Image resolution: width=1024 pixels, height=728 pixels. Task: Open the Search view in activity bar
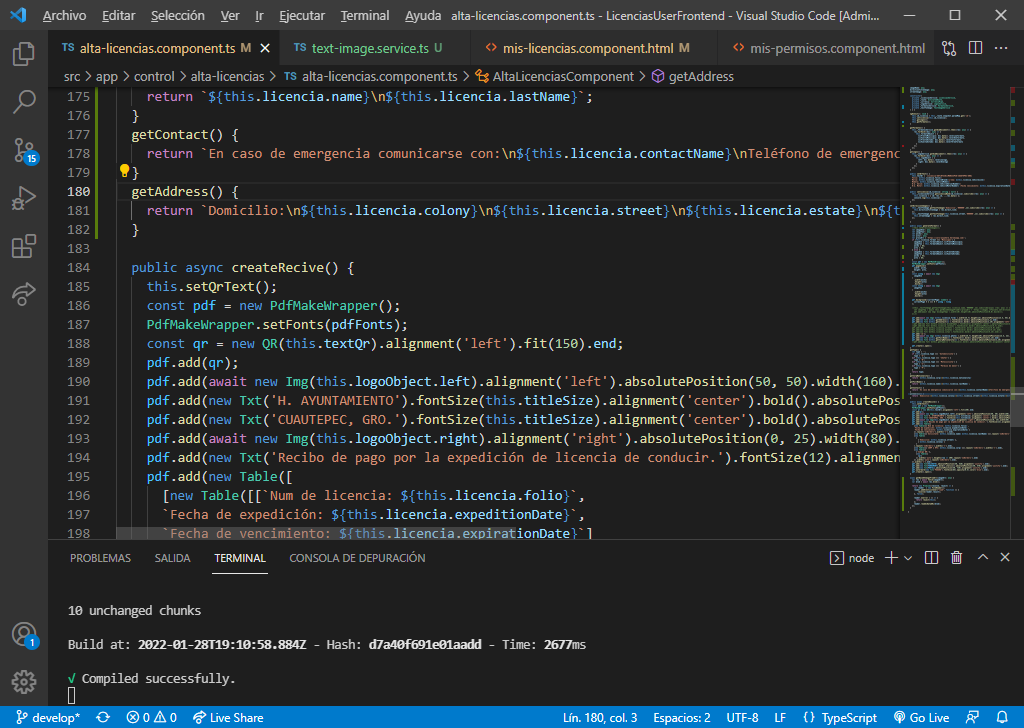point(24,102)
